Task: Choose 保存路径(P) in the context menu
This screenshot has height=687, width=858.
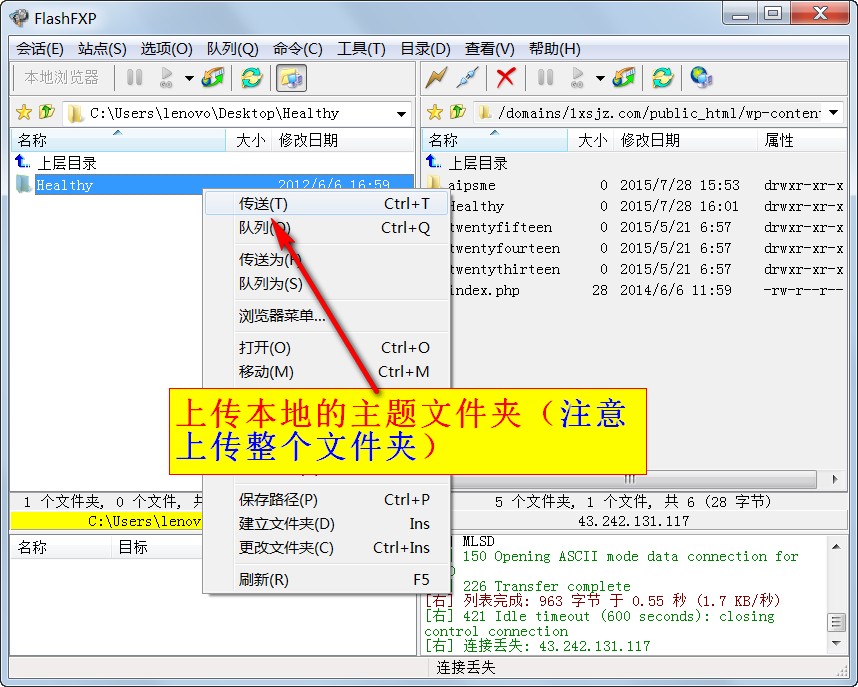Action: coord(327,500)
